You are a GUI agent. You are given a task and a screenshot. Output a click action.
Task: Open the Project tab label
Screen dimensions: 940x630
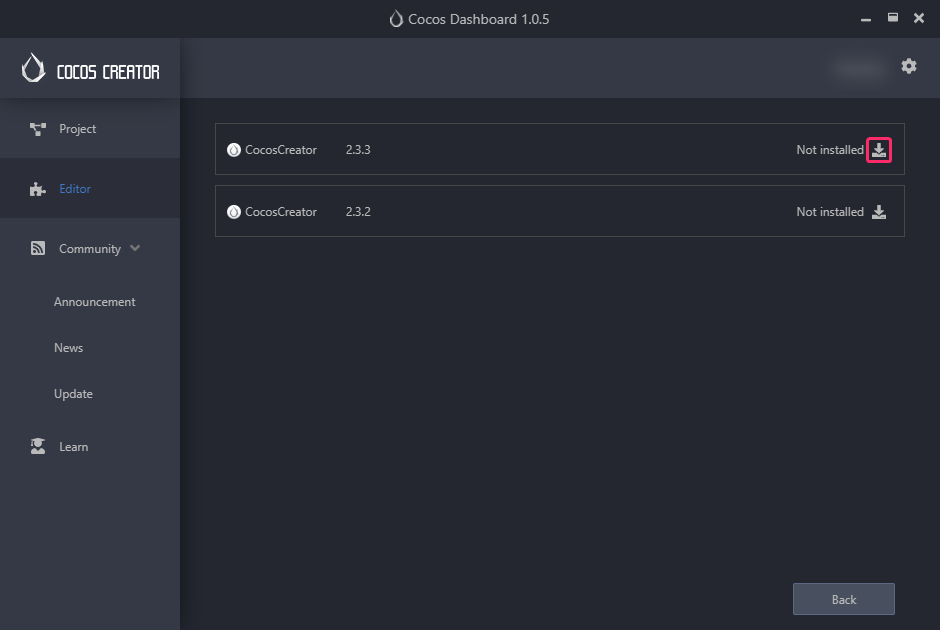[x=77, y=129]
